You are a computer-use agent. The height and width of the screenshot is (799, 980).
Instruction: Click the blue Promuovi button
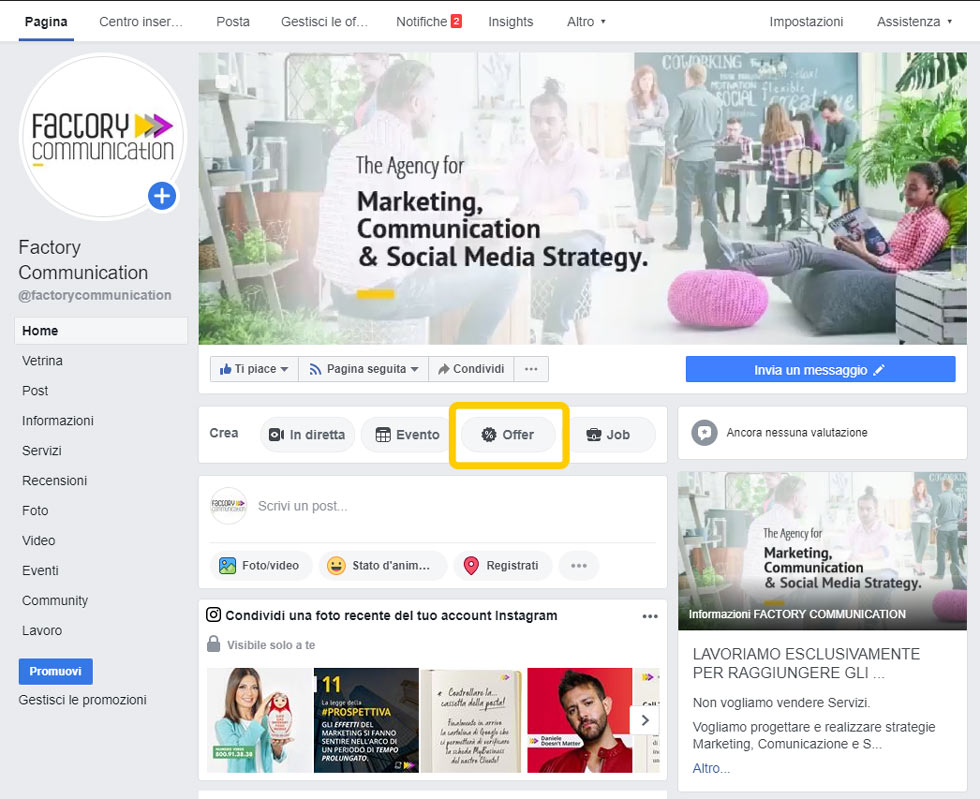point(56,671)
